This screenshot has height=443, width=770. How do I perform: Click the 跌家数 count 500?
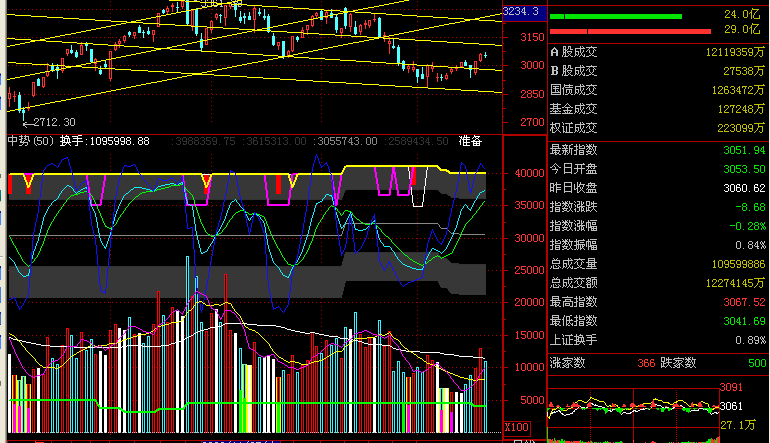pos(757,363)
